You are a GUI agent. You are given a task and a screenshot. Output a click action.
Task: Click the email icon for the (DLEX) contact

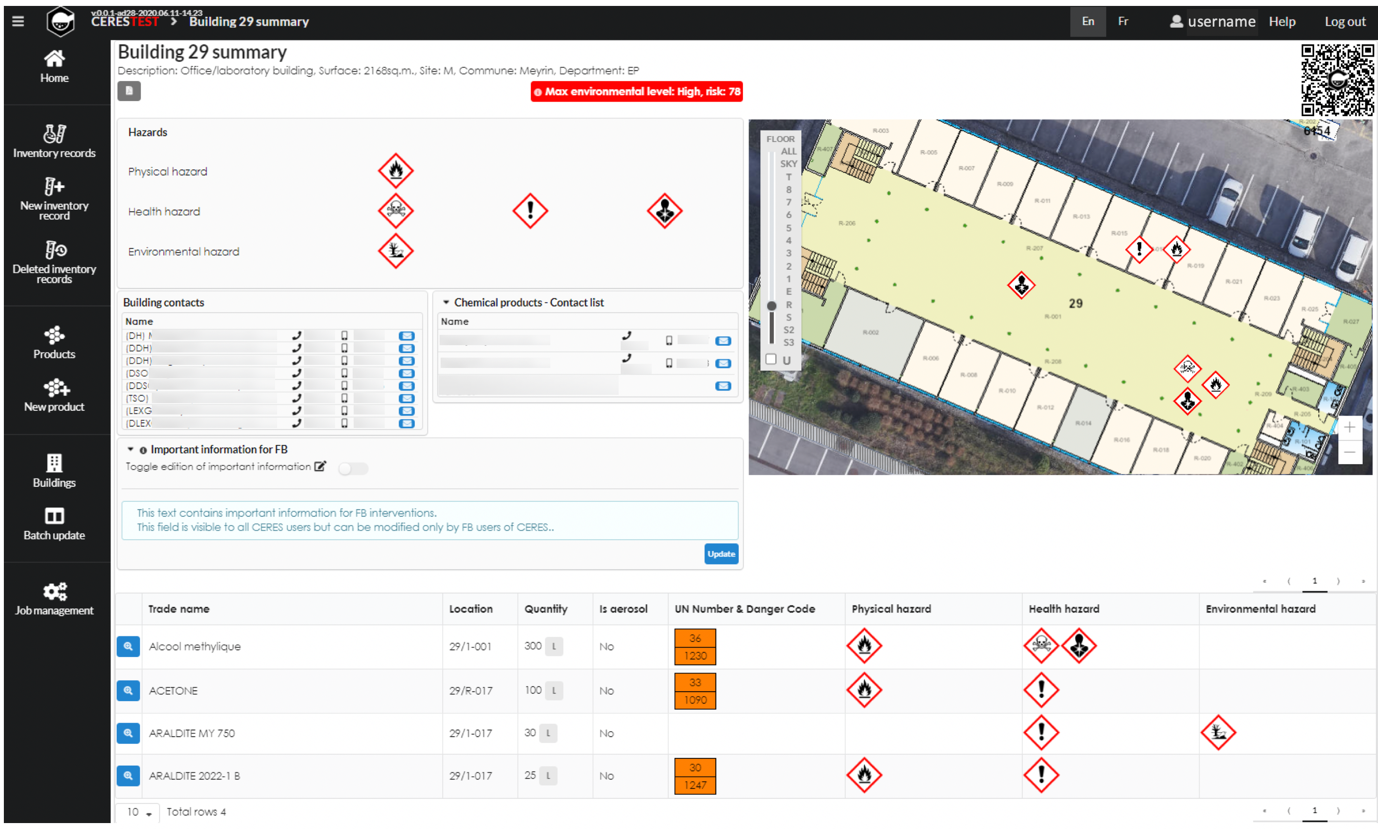point(406,423)
